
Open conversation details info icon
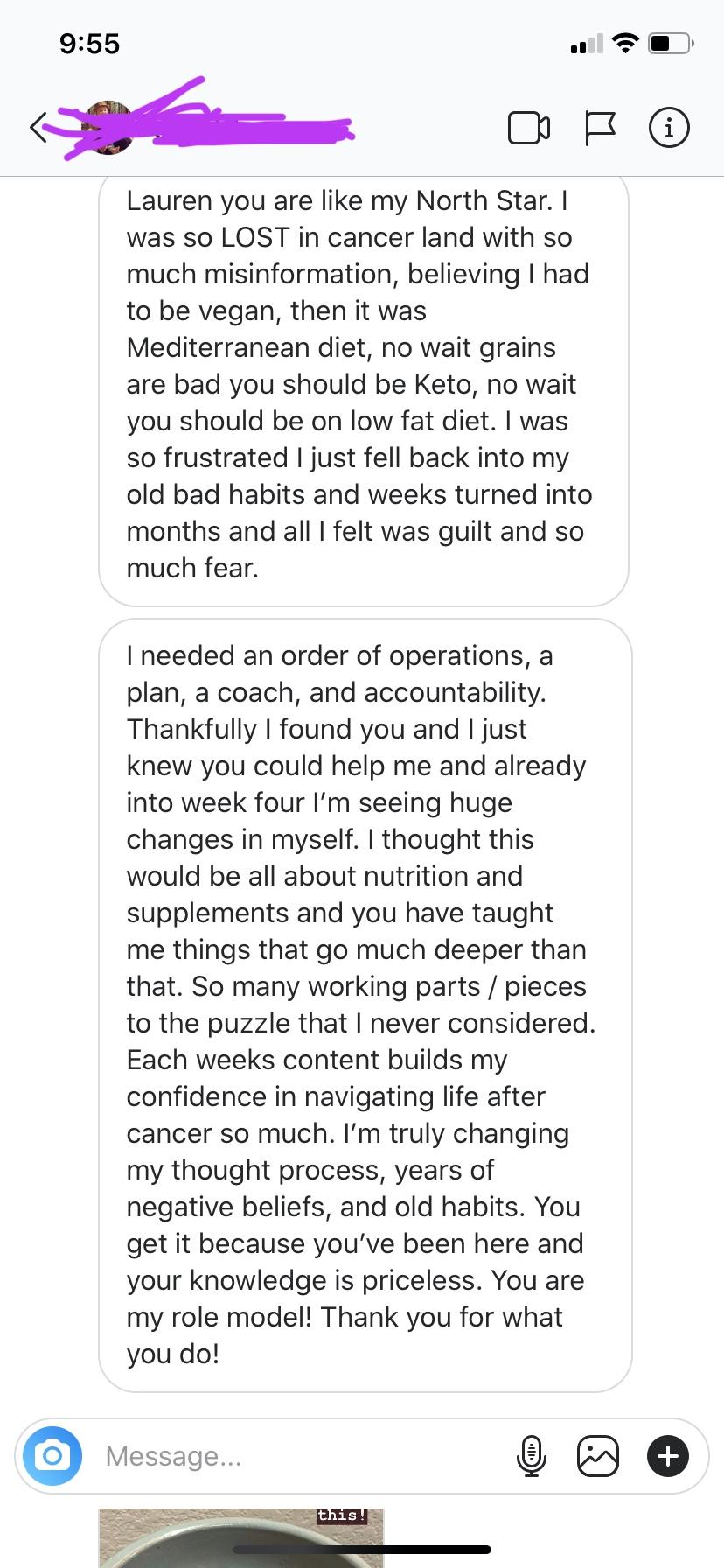pos(669,129)
